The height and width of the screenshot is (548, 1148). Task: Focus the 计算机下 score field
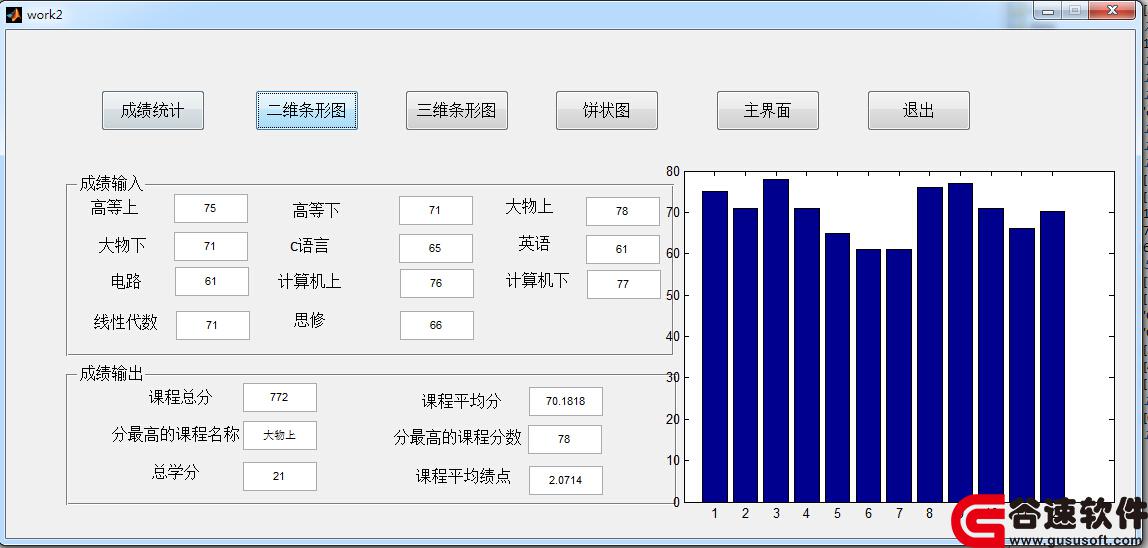pos(623,284)
